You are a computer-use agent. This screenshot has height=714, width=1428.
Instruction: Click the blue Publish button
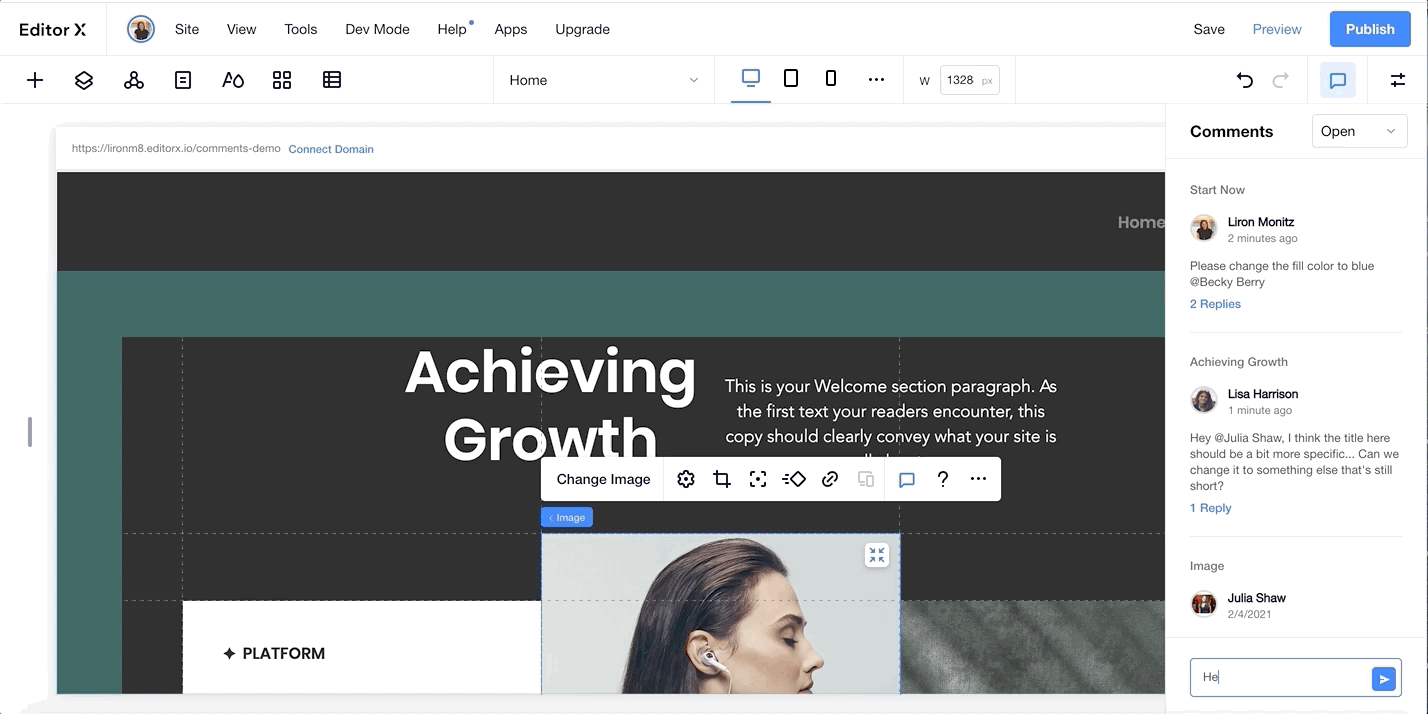[x=1370, y=29]
